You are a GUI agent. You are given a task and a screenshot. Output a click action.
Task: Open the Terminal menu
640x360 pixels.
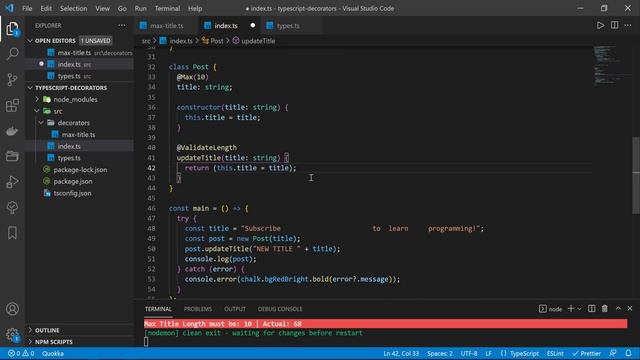click(x=167, y=8)
